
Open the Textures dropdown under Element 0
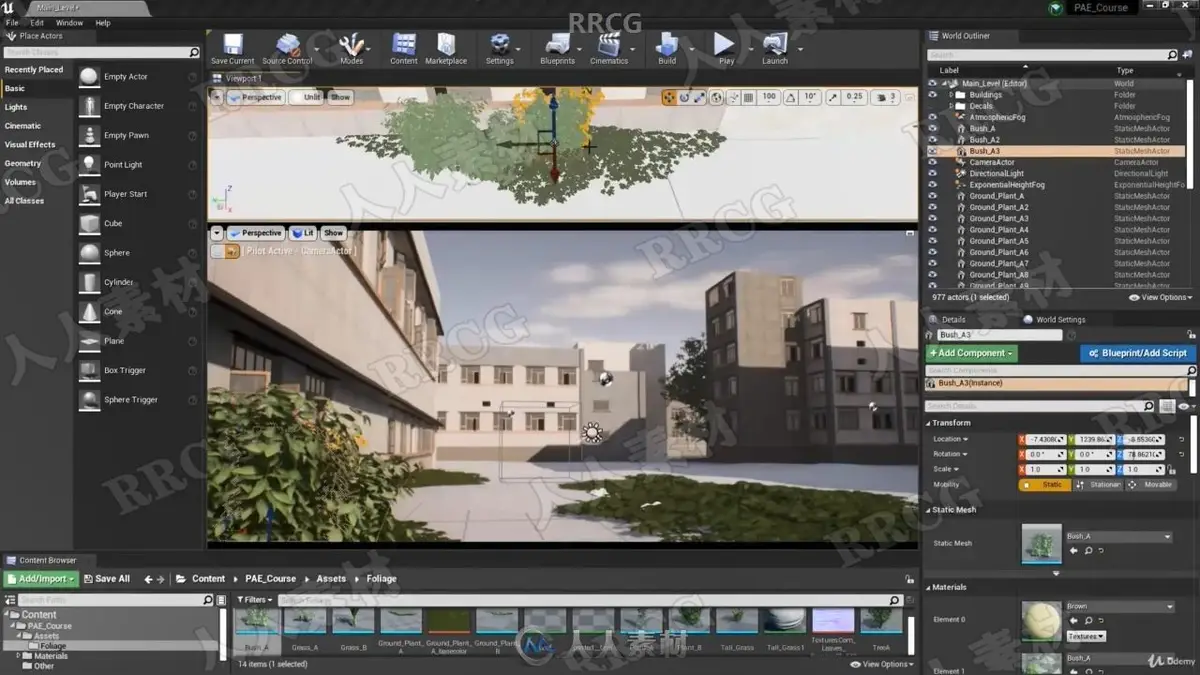[1085, 636]
